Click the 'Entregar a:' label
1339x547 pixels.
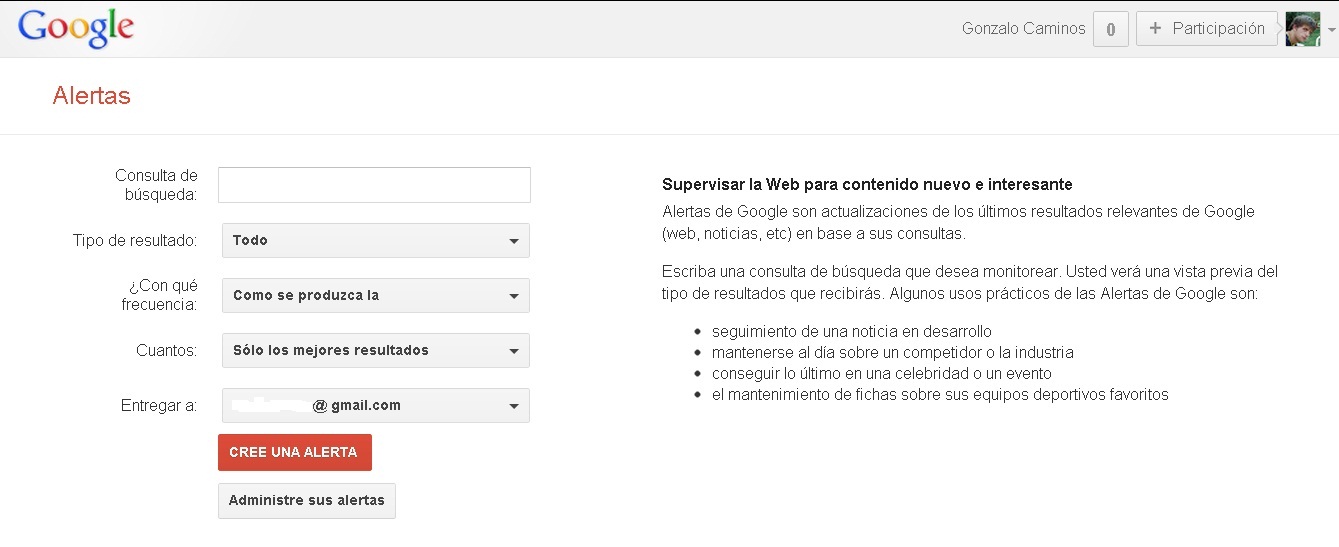click(x=159, y=405)
